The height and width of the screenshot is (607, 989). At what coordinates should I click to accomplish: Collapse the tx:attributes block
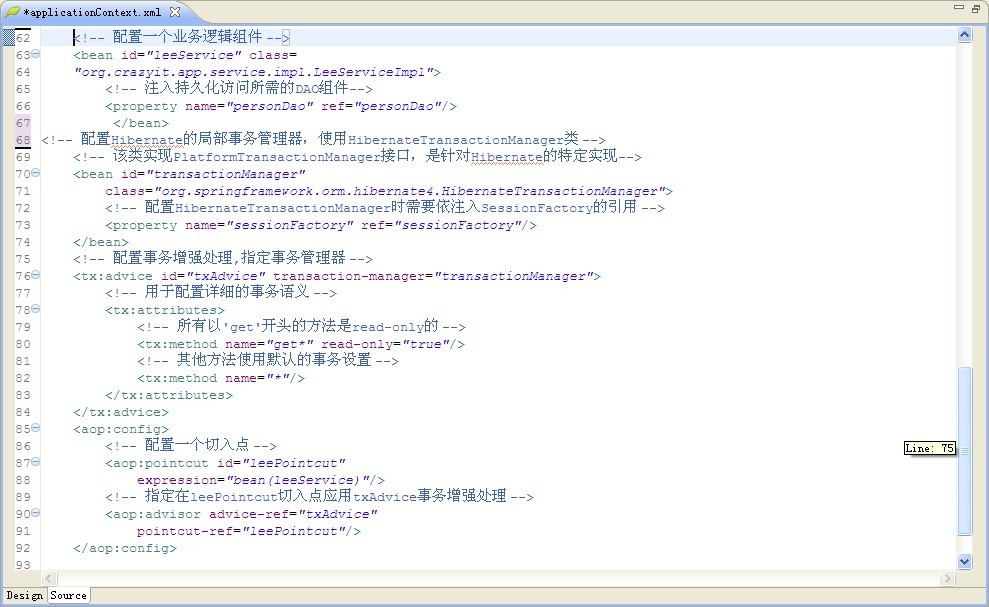(x=33, y=310)
